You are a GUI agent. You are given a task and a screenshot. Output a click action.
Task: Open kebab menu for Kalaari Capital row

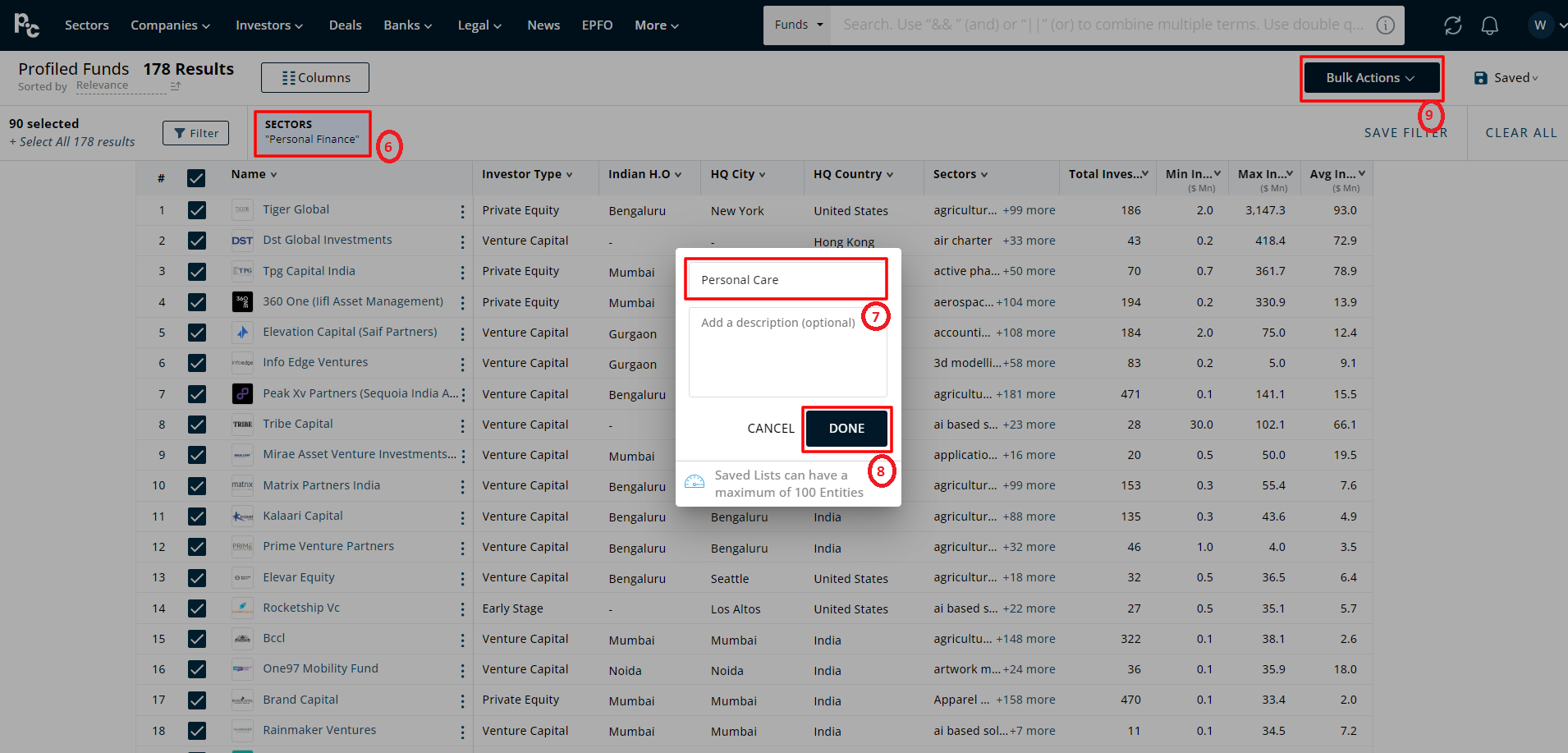[x=462, y=518]
